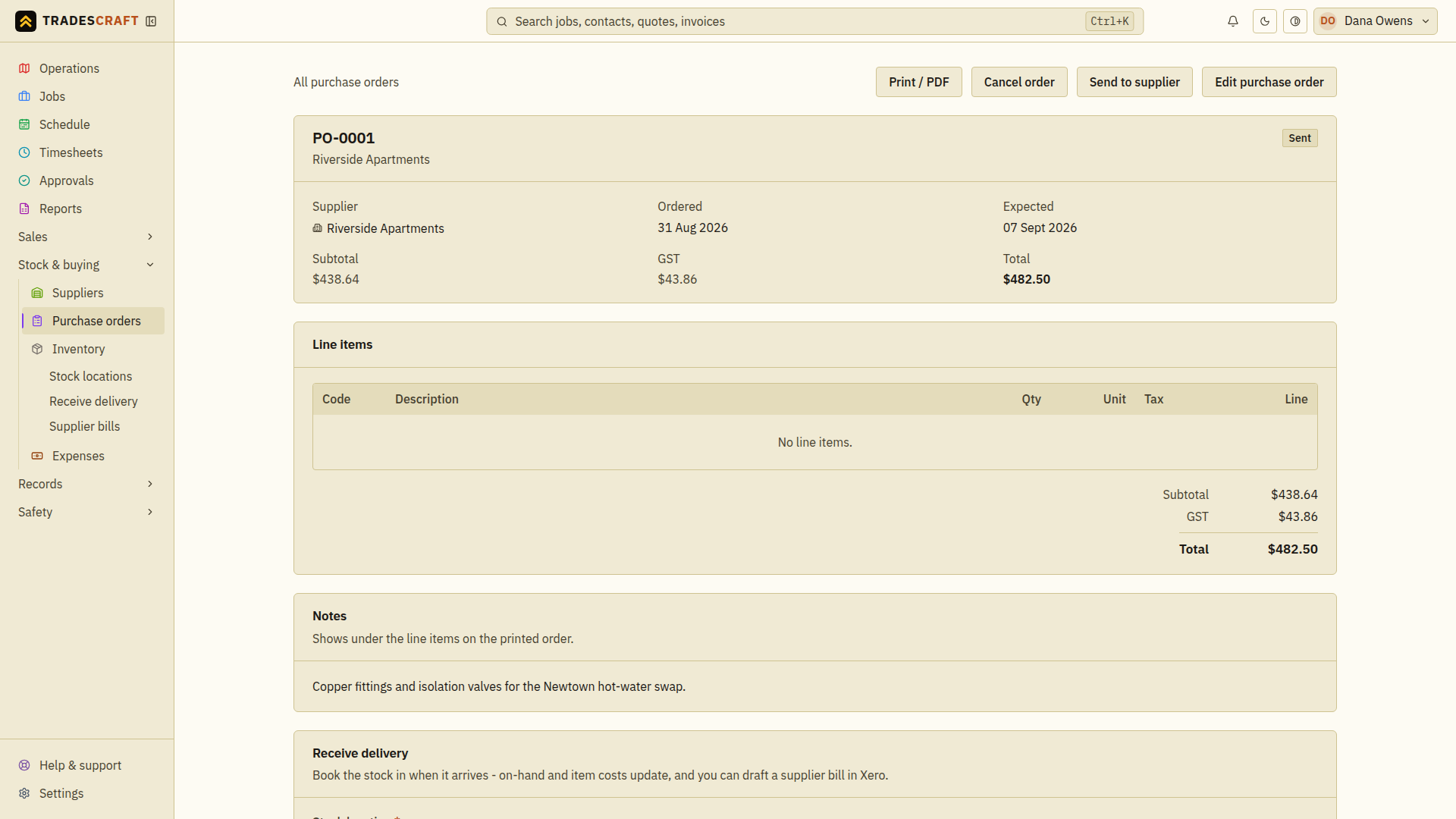Click the Purchase orders clipboard icon
Image resolution: width=1456 pixels, height=819 pixels.
(37, 321)
